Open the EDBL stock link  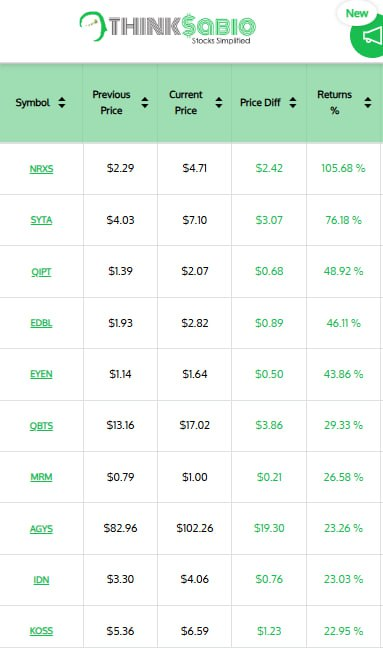[41, 323]
